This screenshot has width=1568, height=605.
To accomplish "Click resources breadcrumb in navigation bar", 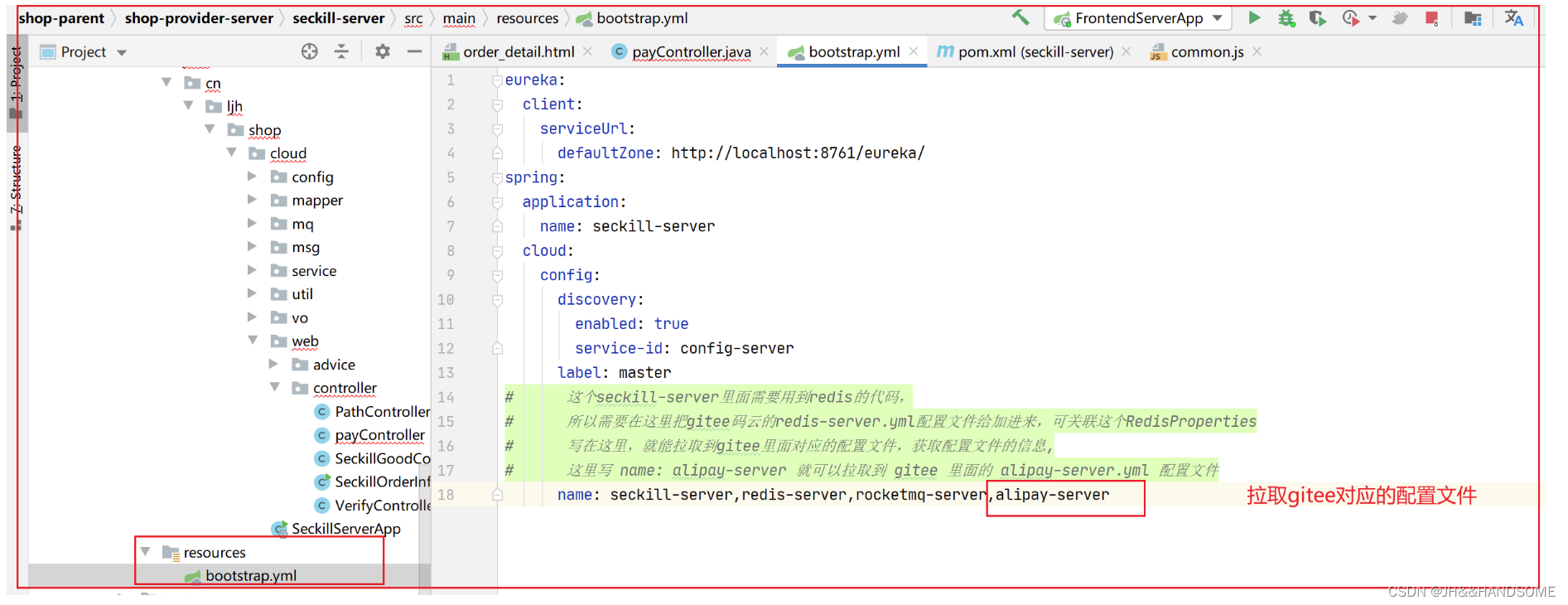I will pos(528,18).
